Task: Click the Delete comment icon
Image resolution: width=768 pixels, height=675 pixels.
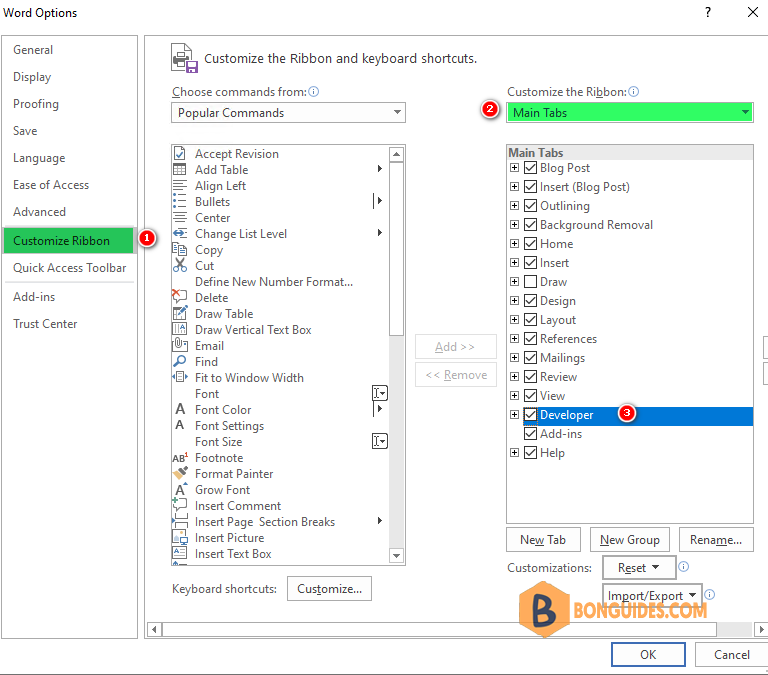Action: 180,296
